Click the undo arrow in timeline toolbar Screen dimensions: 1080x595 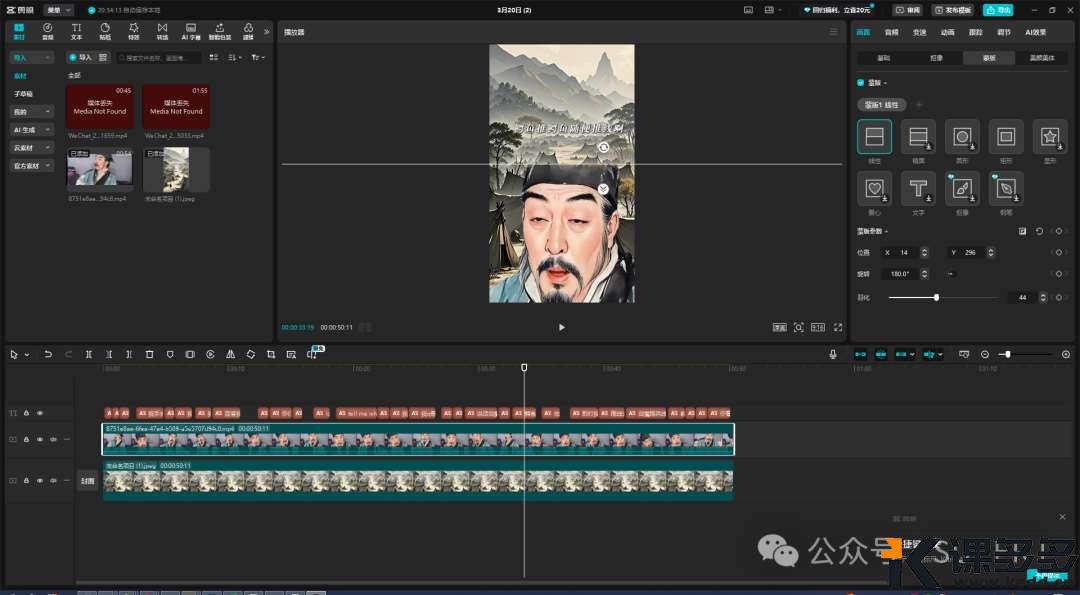coord(48,354)
